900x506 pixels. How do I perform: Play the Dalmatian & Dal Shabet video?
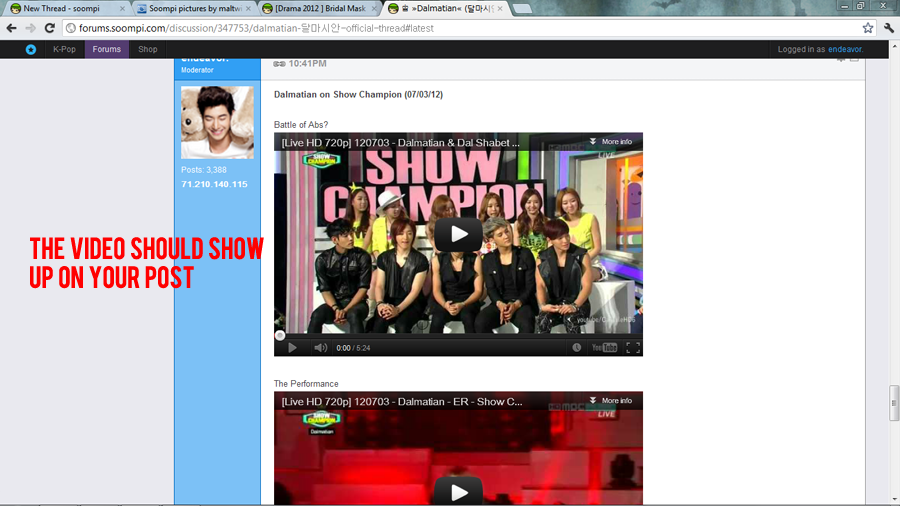[458, 234]
